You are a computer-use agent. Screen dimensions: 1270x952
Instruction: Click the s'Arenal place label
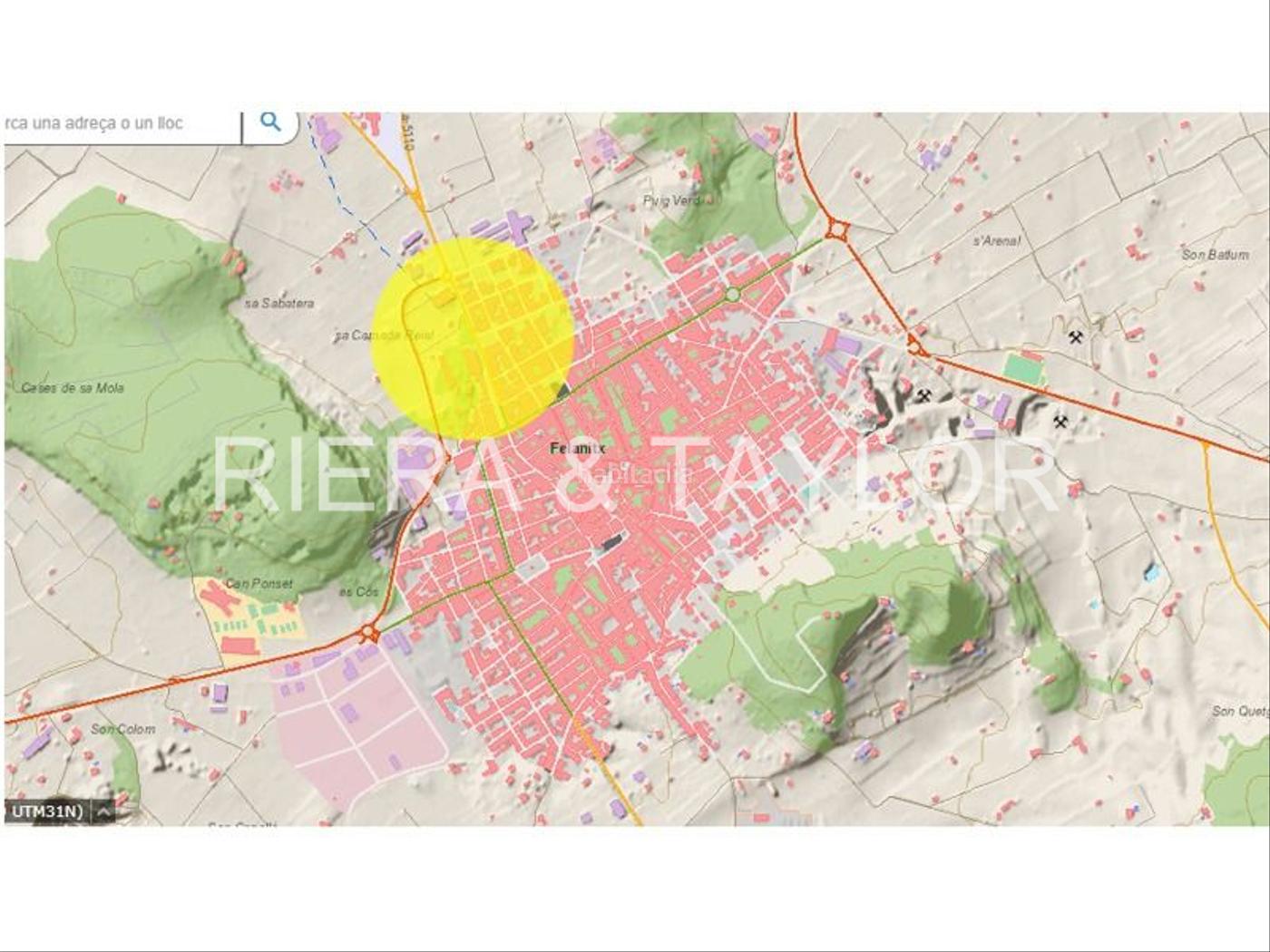click(x=997, y=241)
